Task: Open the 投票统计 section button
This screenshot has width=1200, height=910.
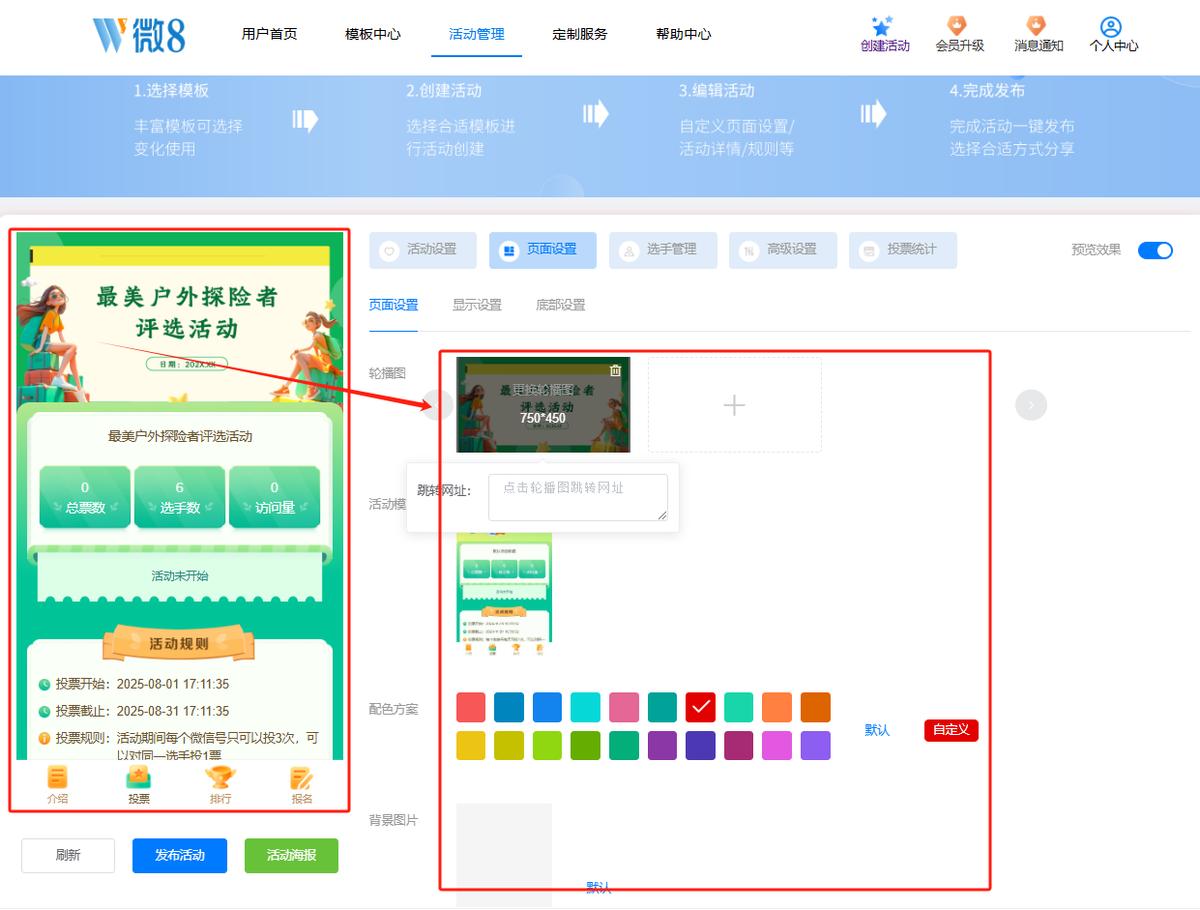Action: (903, 250)
